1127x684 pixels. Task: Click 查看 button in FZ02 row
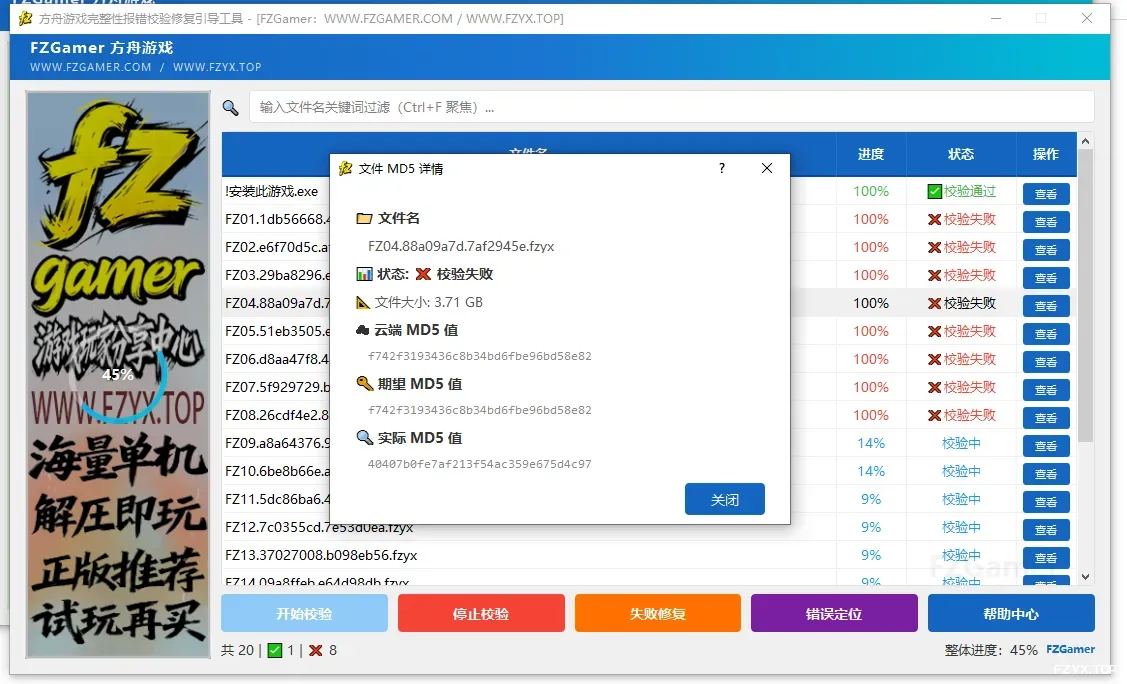pyautogui.click(x=1046, y=250)
